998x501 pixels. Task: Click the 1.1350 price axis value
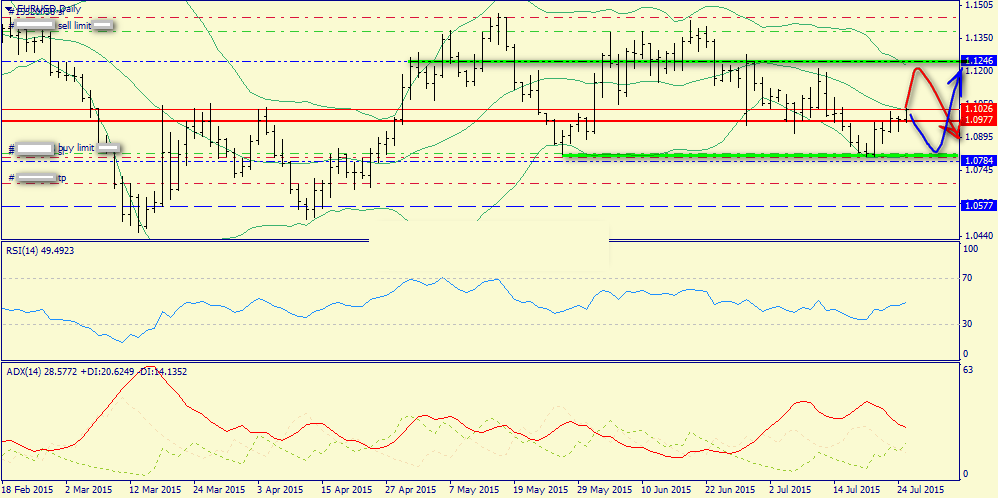click(980, 38)
